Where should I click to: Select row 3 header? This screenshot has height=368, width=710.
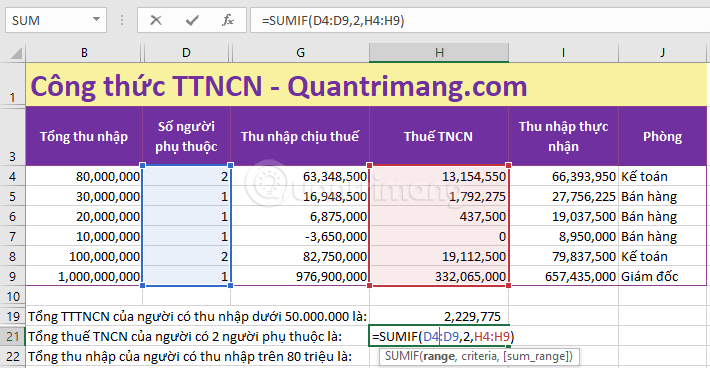pos(13,136)
